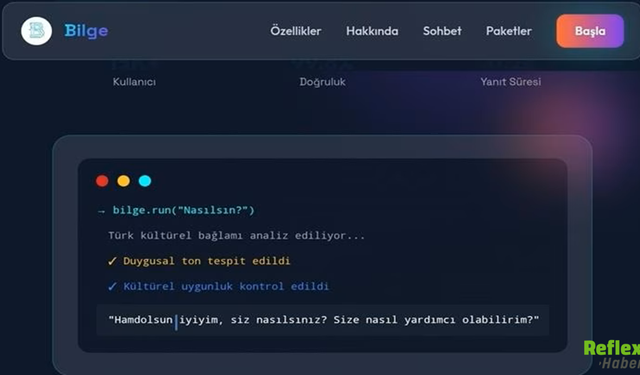Click the Doğruluk stat label

tap(322, 82)
